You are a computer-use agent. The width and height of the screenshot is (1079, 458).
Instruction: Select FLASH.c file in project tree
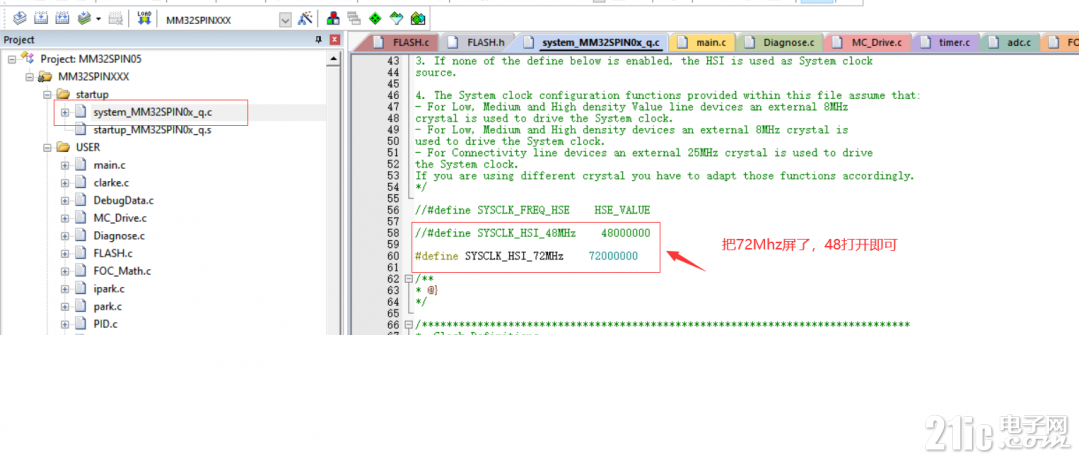pyautogui.click(x=113, y=253)
